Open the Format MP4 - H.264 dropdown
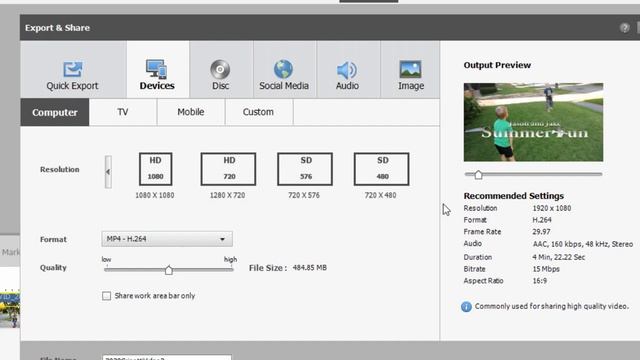 click(x=167, y=239)
